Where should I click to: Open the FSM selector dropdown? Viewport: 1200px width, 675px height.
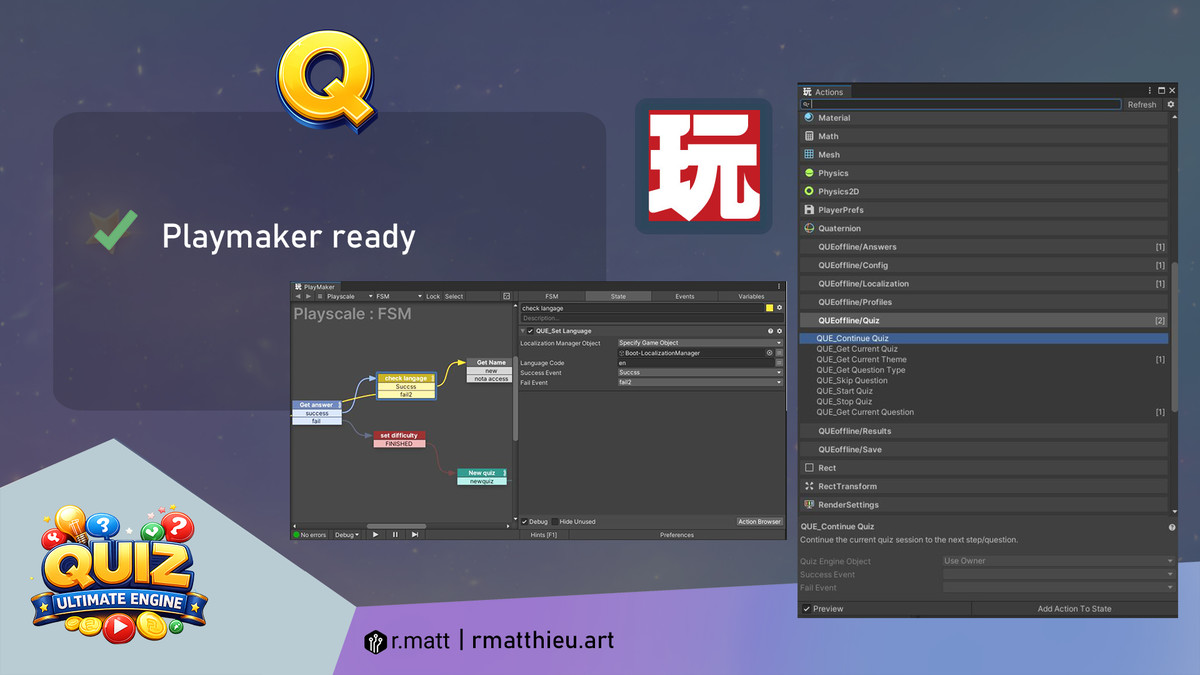click(x=399, y=296)
